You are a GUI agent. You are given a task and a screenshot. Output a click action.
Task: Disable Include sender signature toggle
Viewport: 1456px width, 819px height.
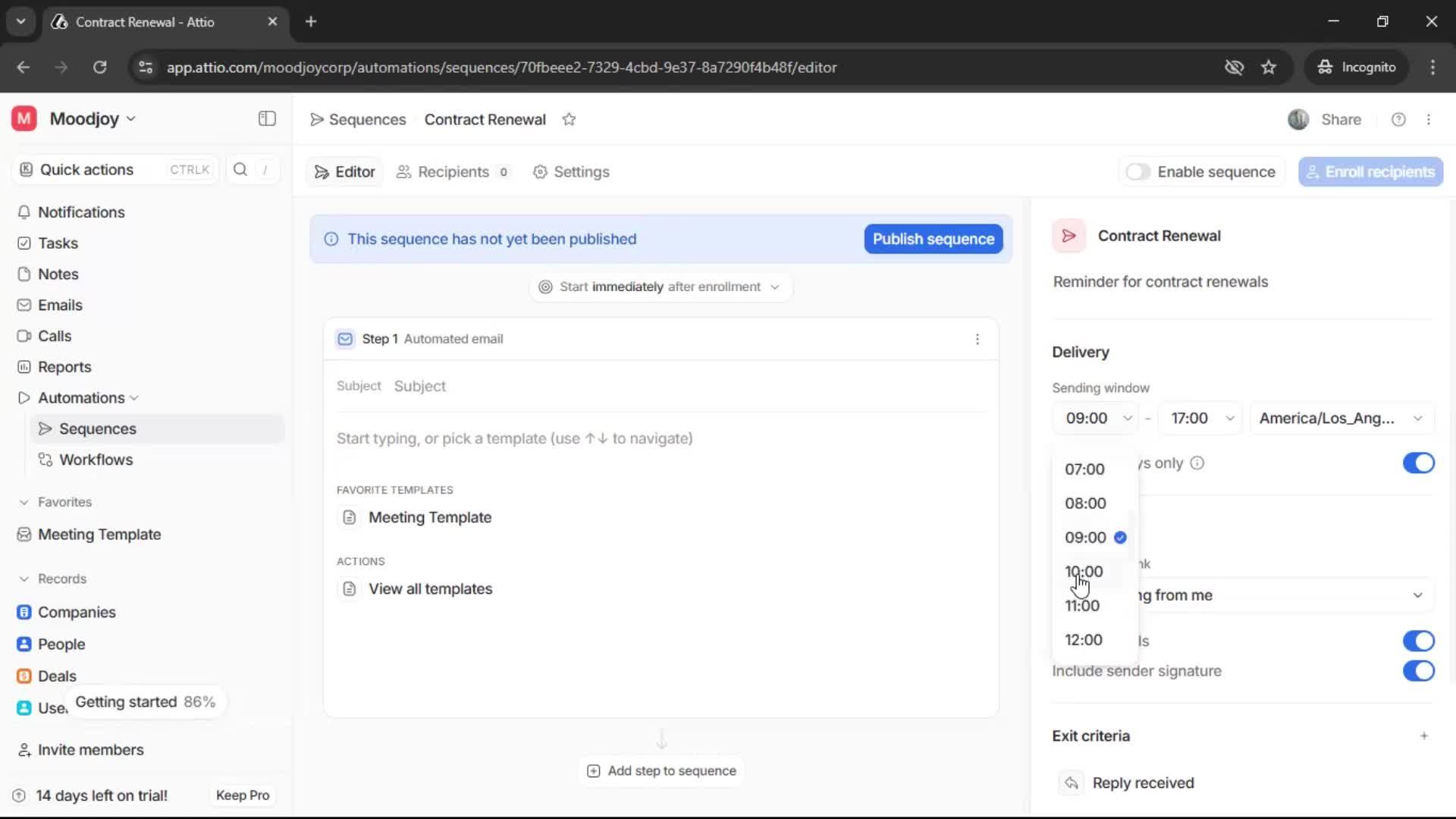(x=1418, y=671)
